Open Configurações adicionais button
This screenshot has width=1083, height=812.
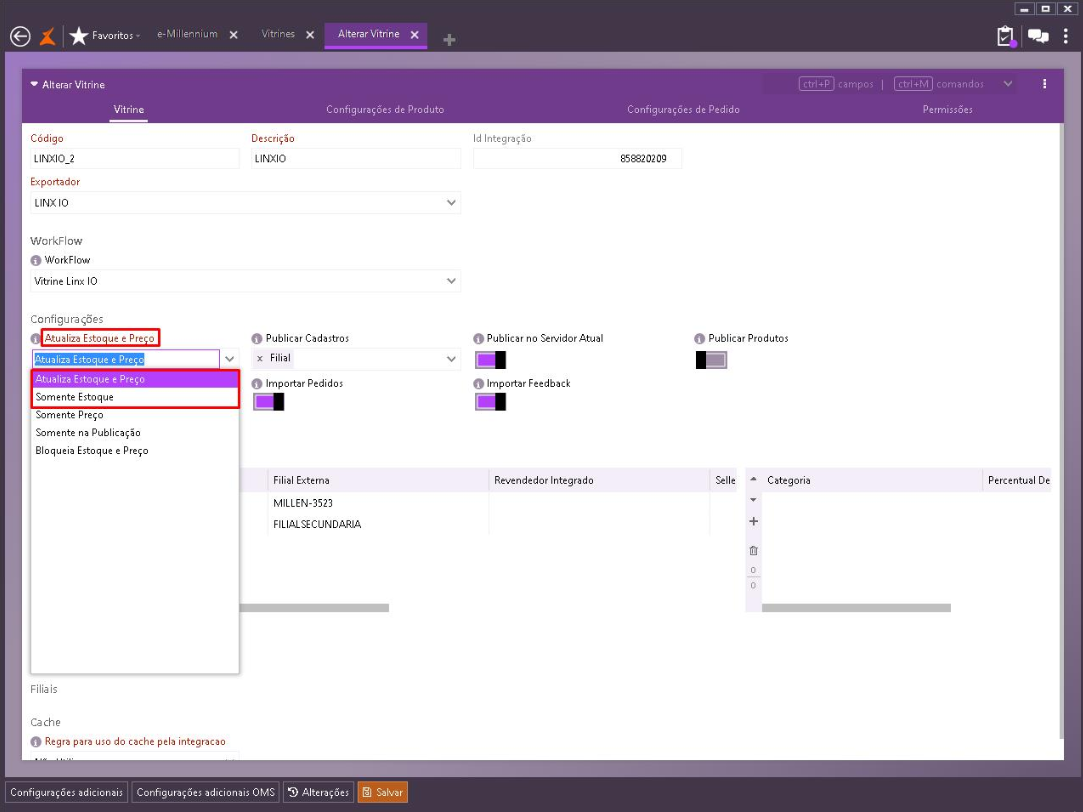coord(66,792)
